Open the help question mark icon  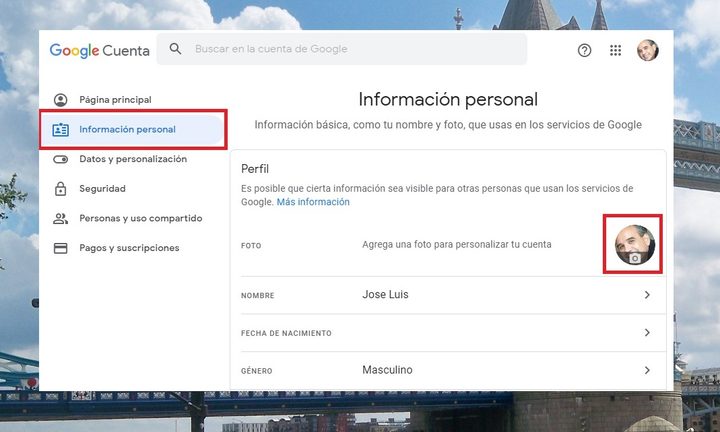584,50
